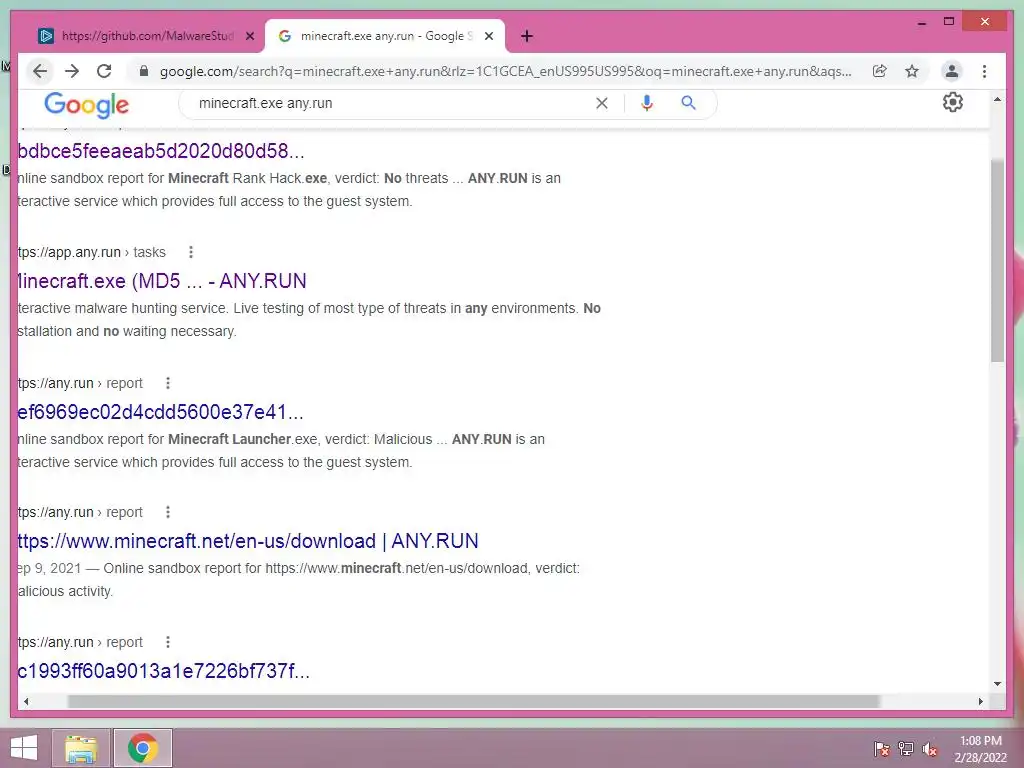1024x768 pixels.
Task: Open the c1993ff60a9013a1e7226bf737f result
Action: (163, 671)
